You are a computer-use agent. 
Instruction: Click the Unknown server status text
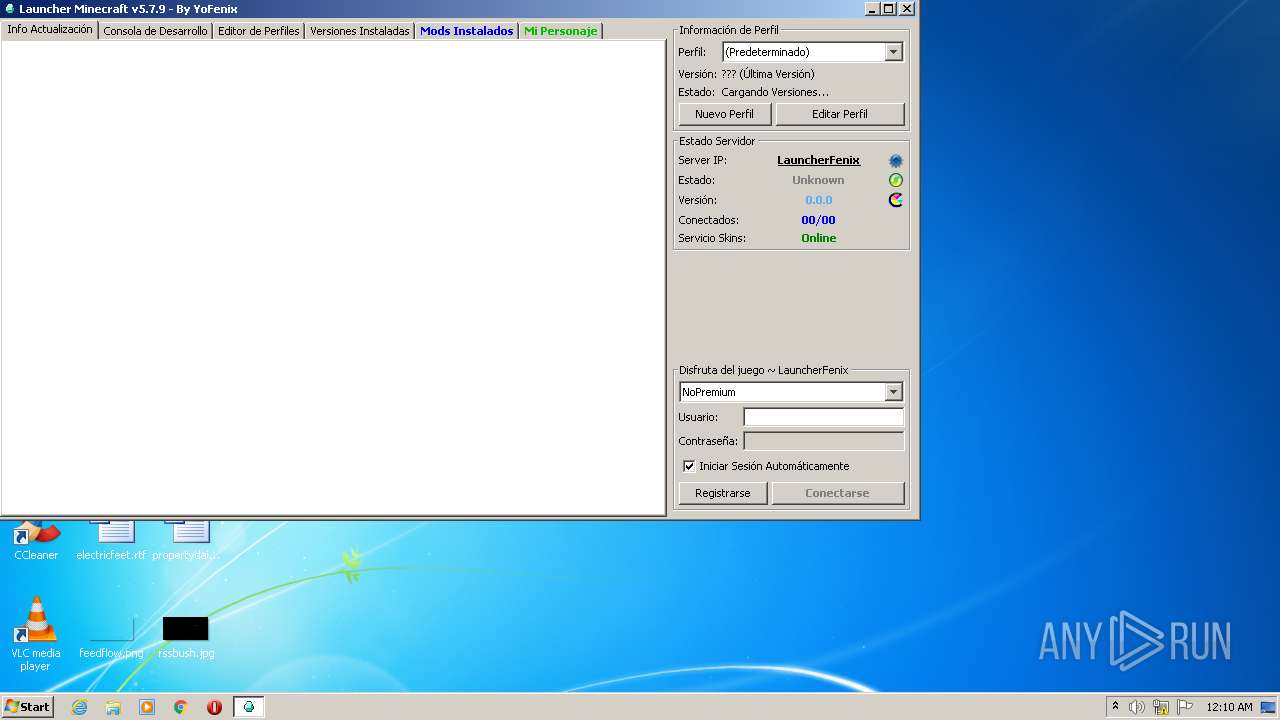pos(818,180)
